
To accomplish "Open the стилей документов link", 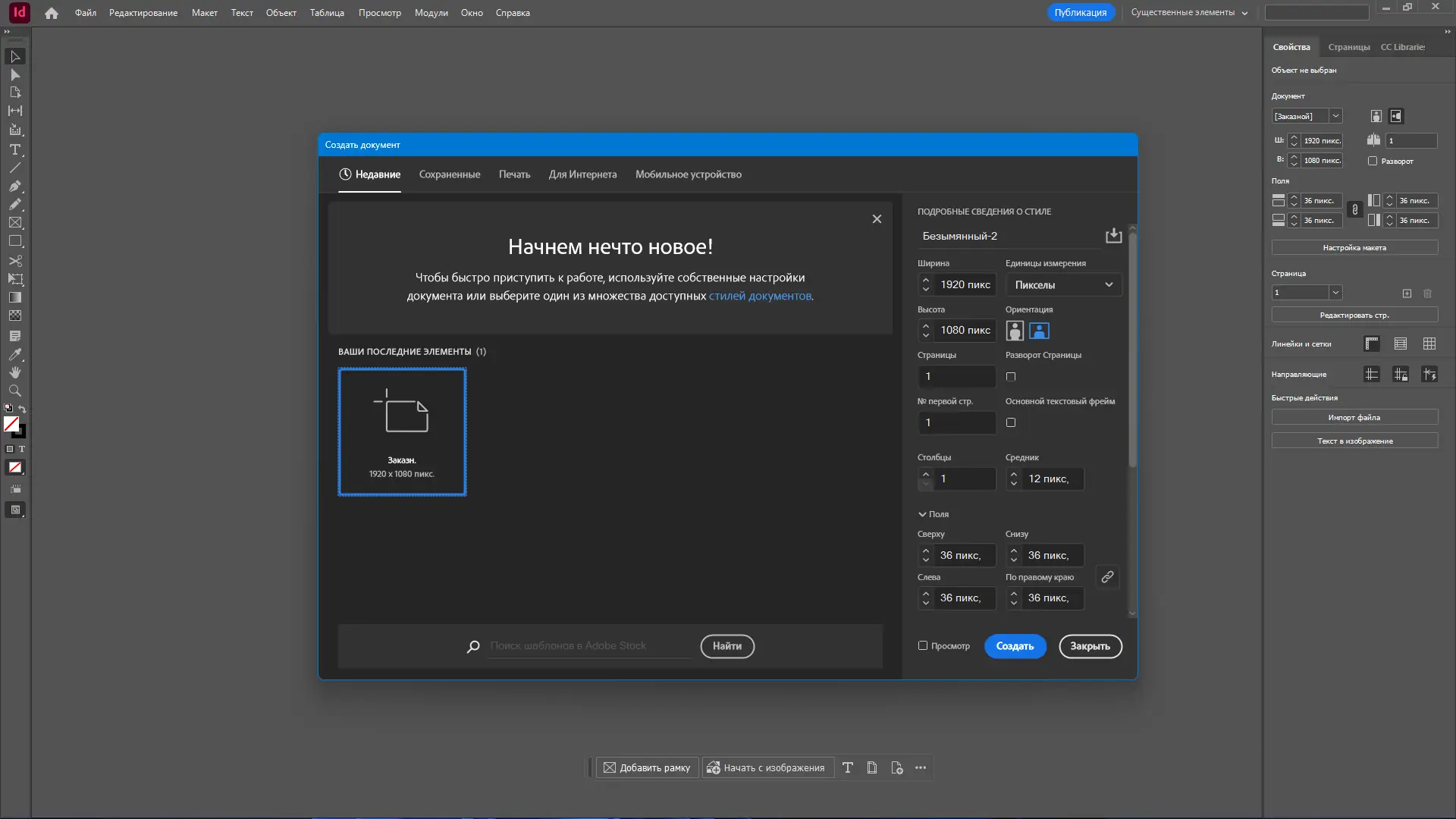I will [x=760, y=296].
